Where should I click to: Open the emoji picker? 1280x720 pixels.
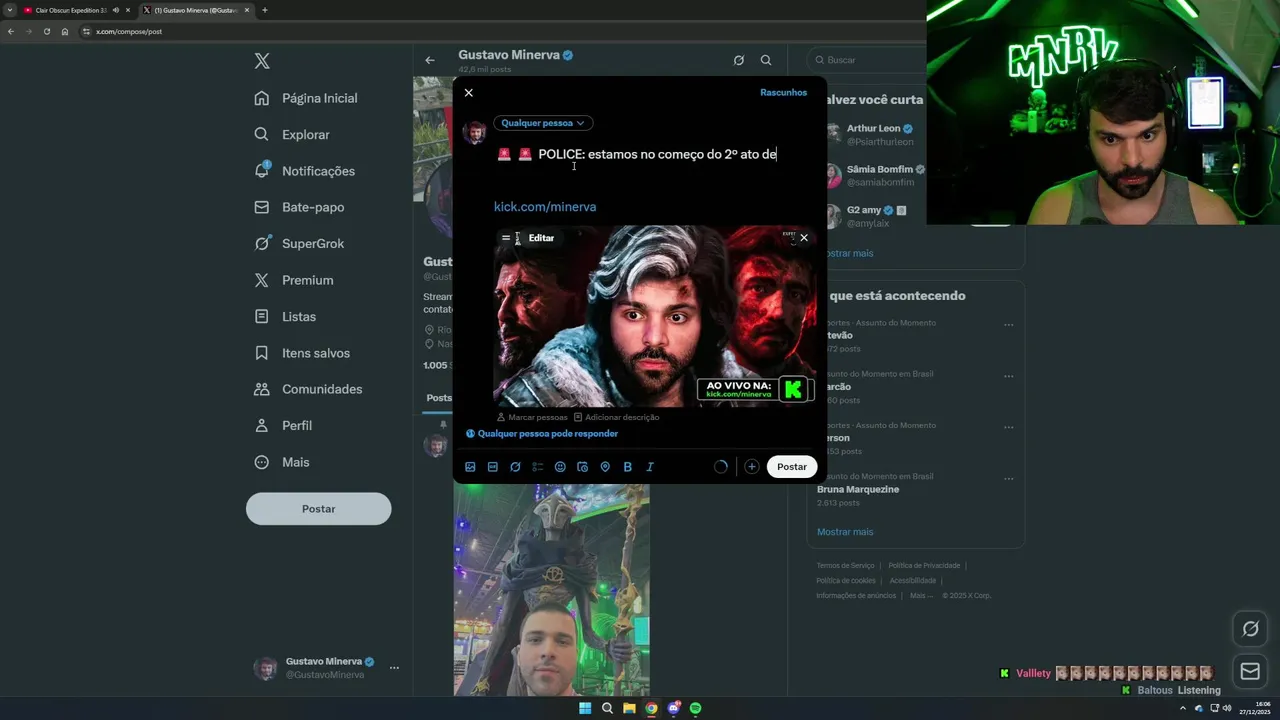pyautogui.click(x=560, y=467)
